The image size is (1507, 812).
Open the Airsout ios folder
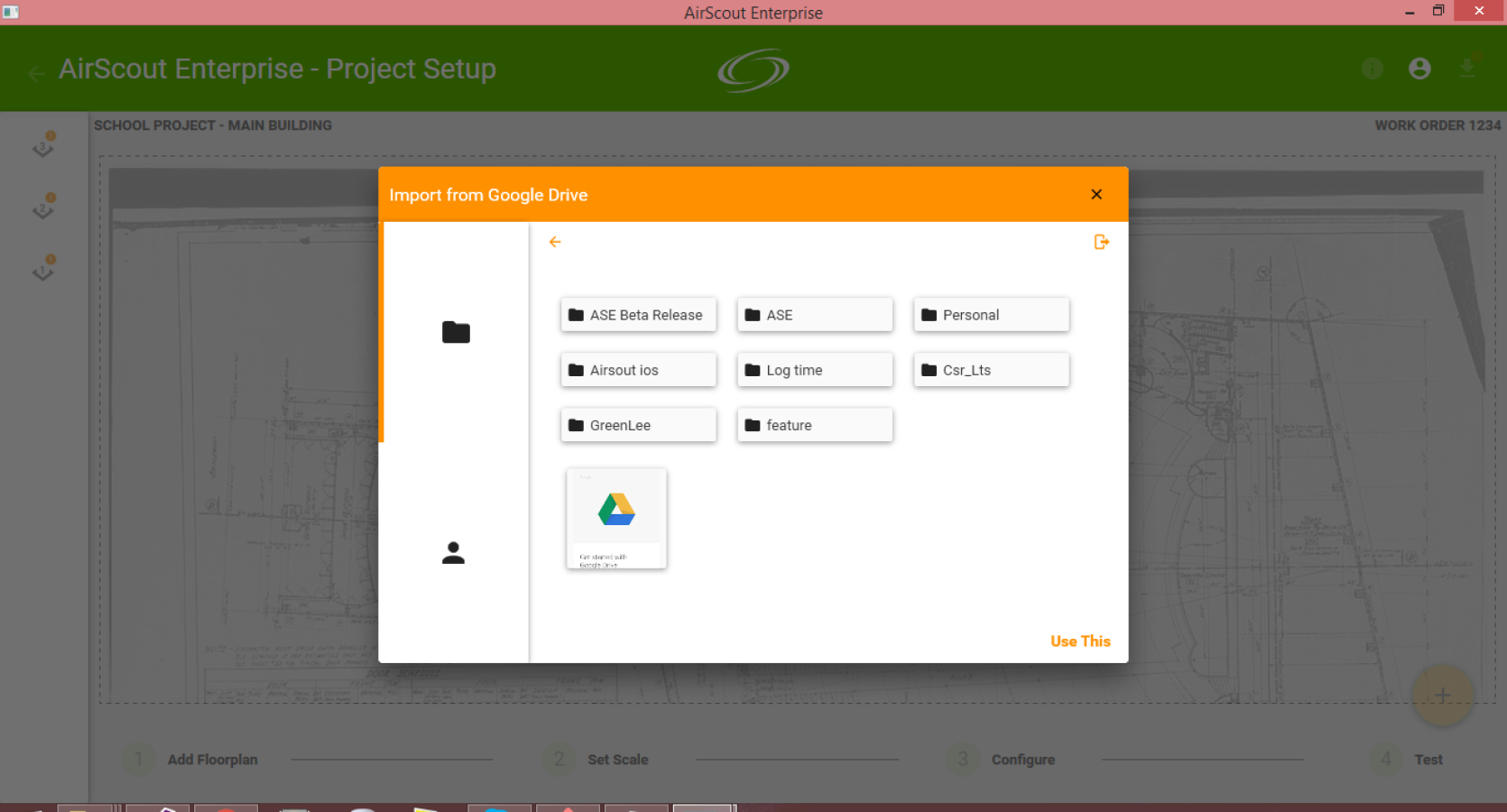(638, 370)
